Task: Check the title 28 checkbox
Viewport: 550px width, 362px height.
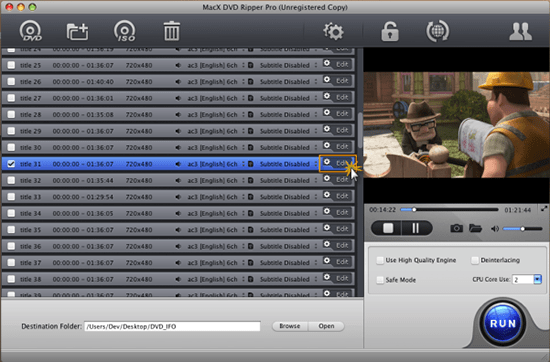Action: pyautogui.click(x=11, y=114)
